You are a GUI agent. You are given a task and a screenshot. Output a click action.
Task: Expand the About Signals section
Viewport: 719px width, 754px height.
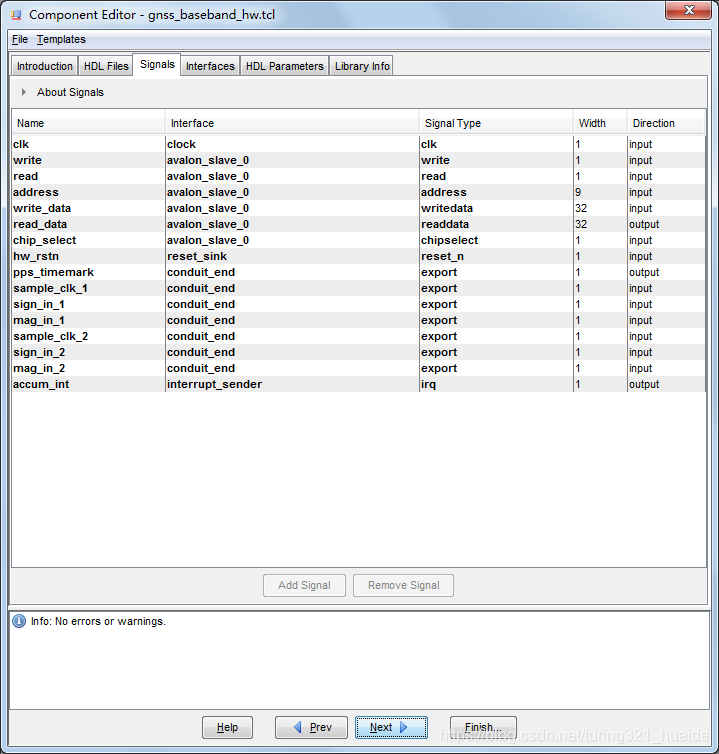pyautogui.click(x=24, y=92)
